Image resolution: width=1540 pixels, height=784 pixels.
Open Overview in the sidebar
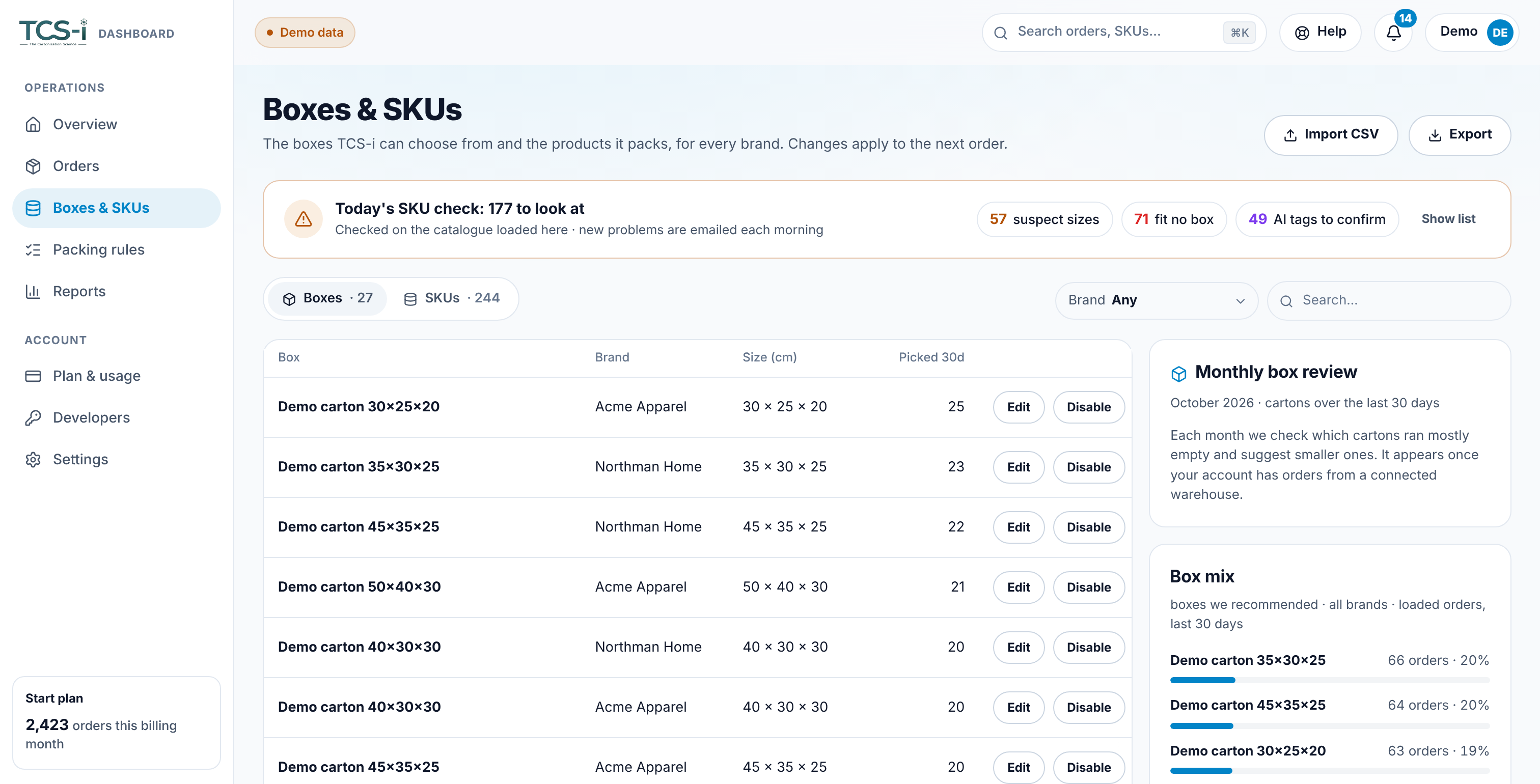[117, 124]
